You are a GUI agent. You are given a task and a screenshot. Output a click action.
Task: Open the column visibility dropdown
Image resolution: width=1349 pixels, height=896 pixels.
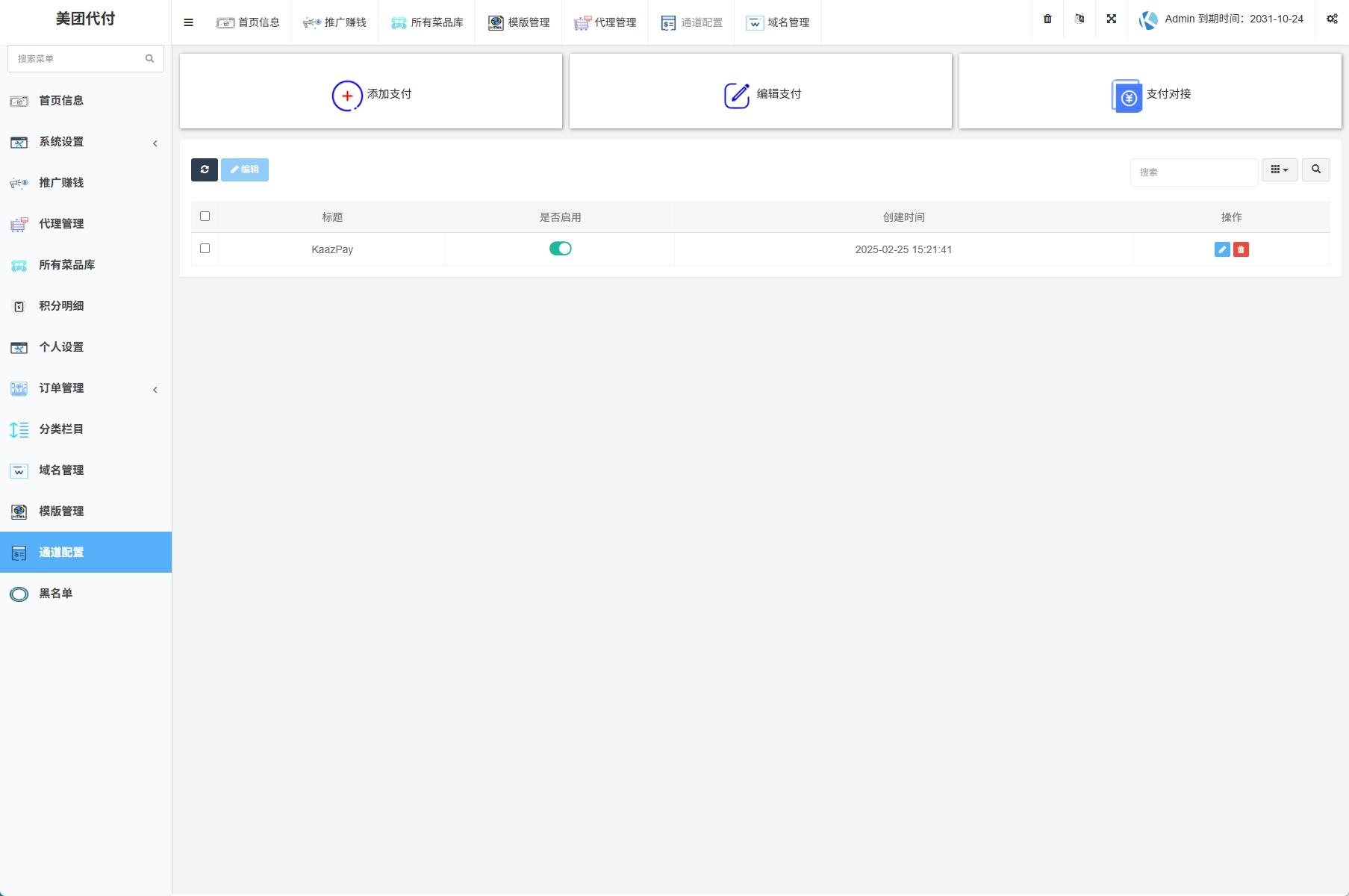1279,169
